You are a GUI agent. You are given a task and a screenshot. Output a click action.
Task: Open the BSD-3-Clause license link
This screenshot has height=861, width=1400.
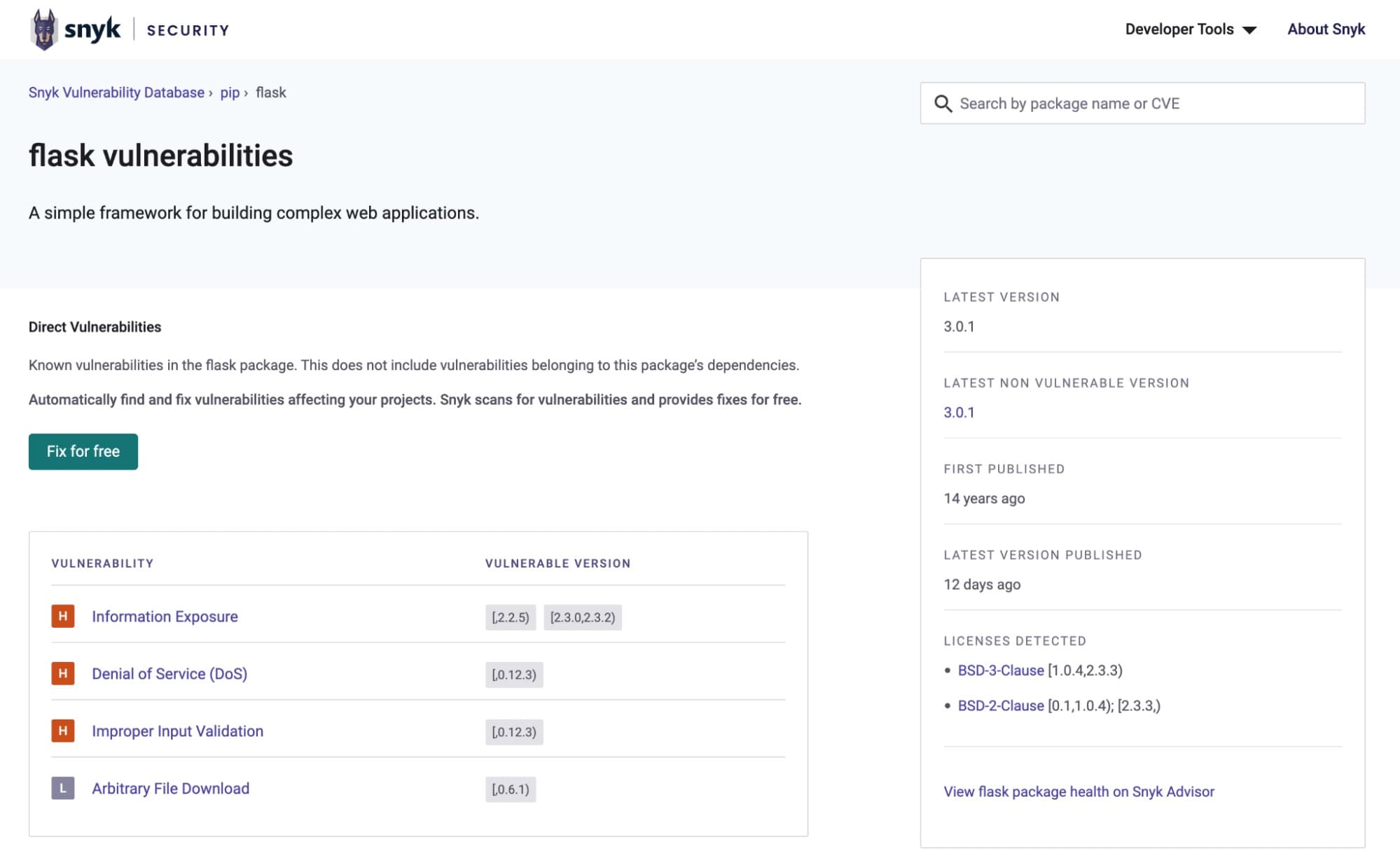[1001, 670]
